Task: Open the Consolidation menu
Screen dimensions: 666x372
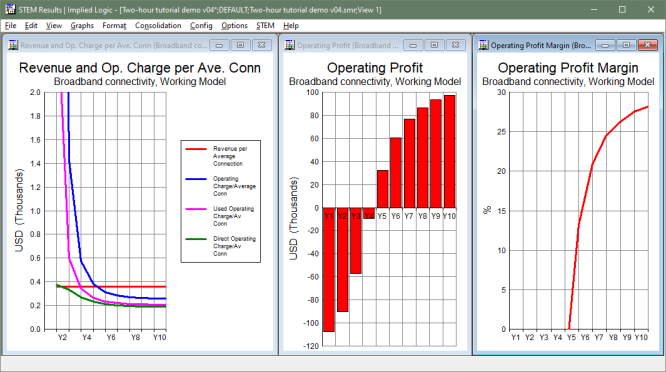Action: coord(158,26)
